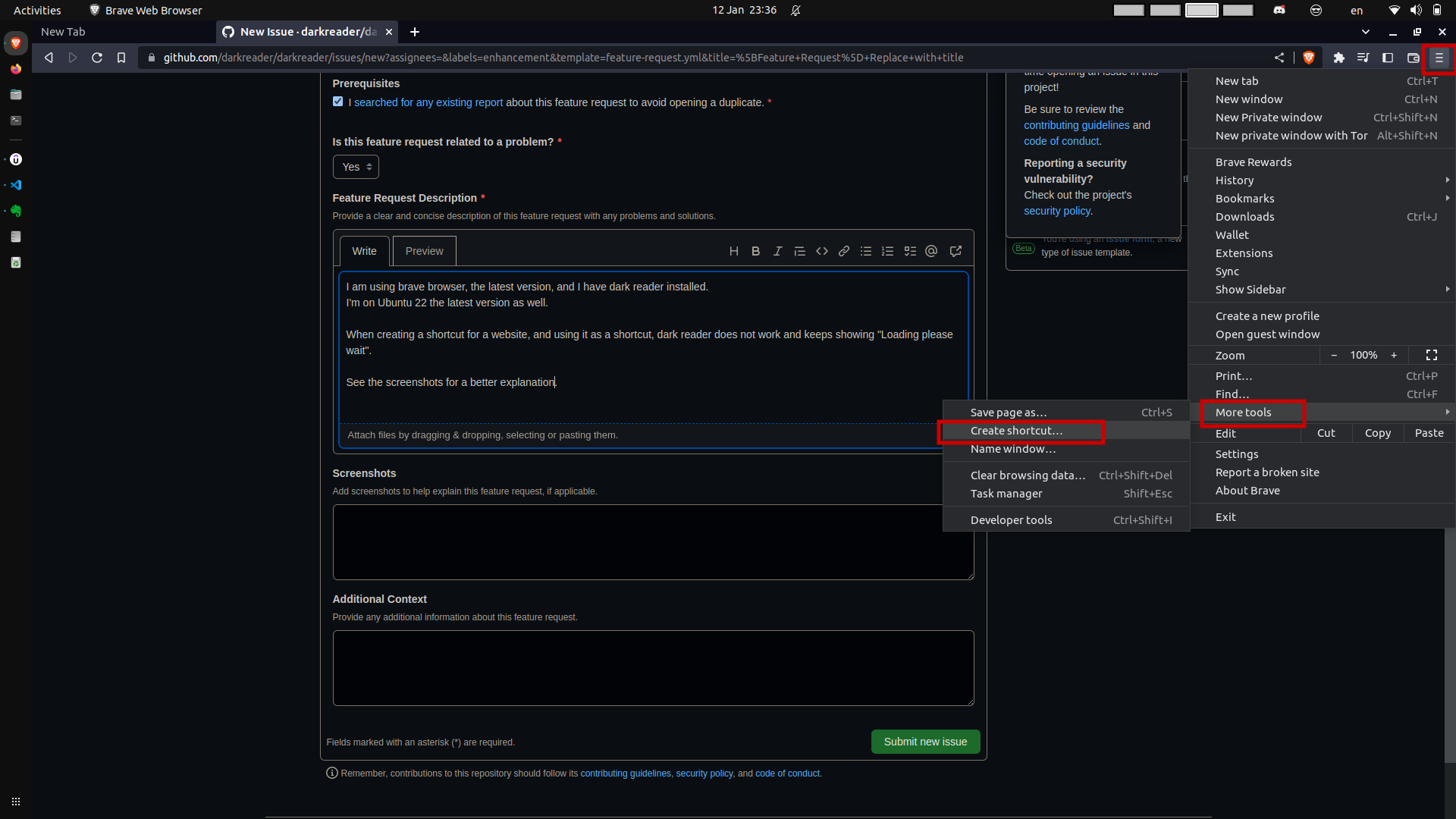Insert a bulleted list
Image resolution: width=1456 pixels, height=819 pixels.
click(x=865, y=251)
